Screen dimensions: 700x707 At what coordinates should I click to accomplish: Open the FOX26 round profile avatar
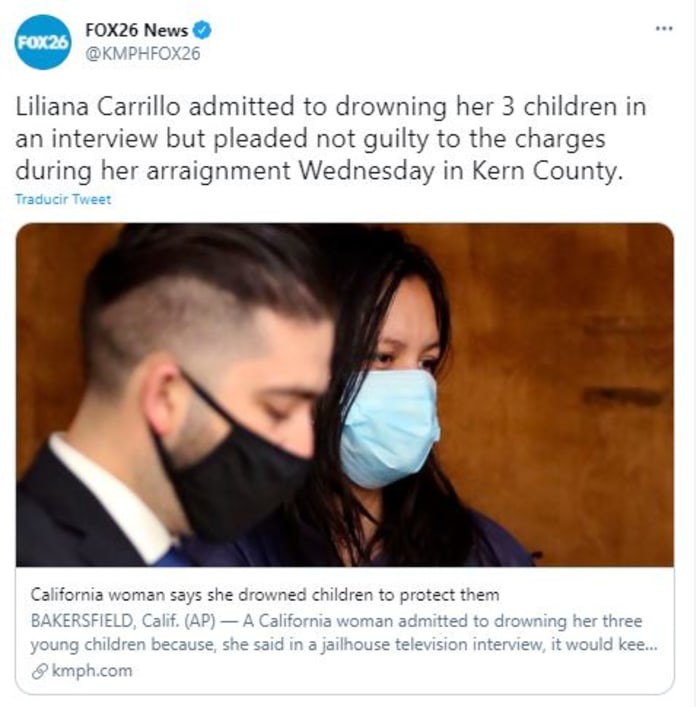click(x=43, y=42)
